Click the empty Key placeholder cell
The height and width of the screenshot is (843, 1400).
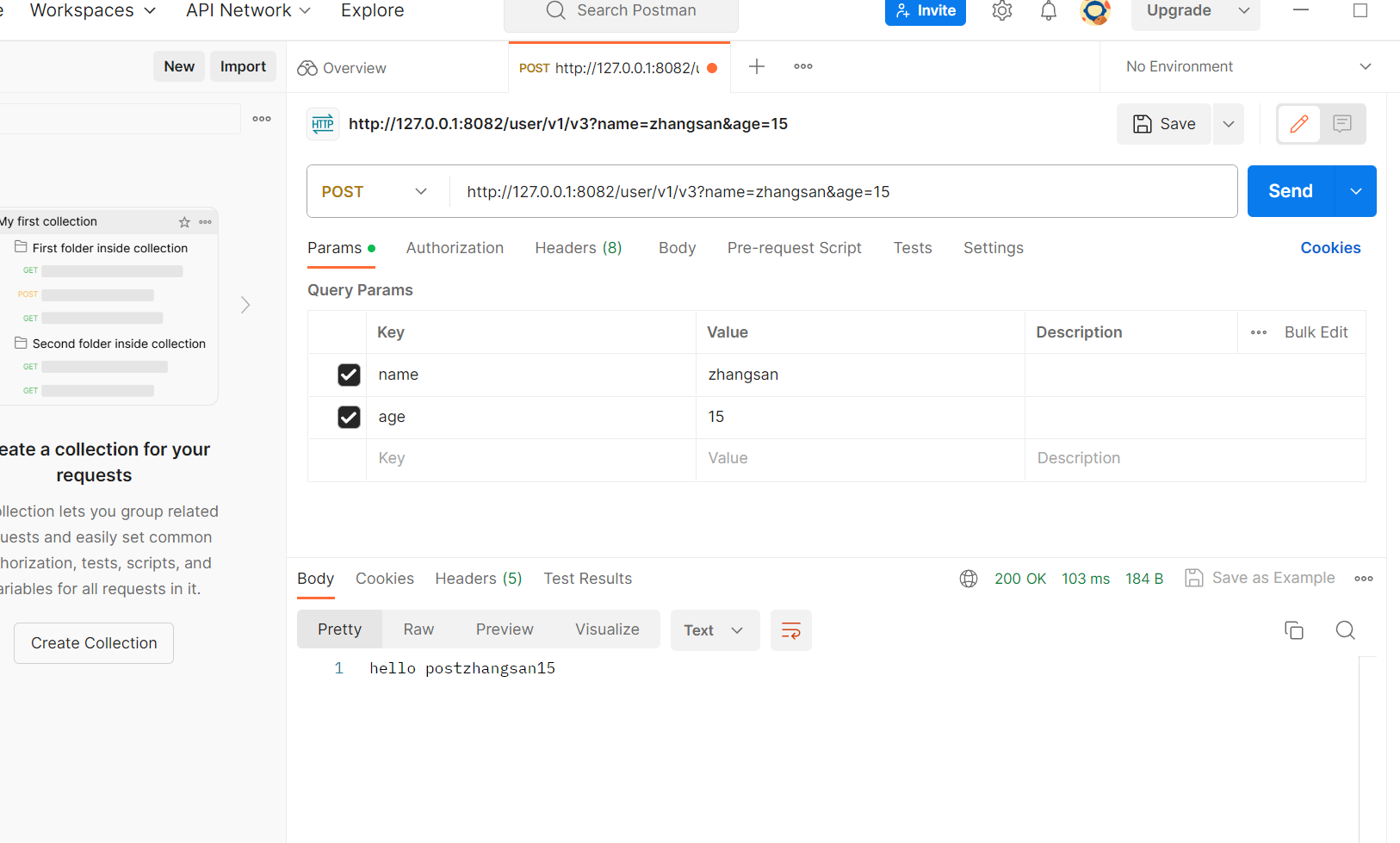pyautogui.click(x=531, y=459)
